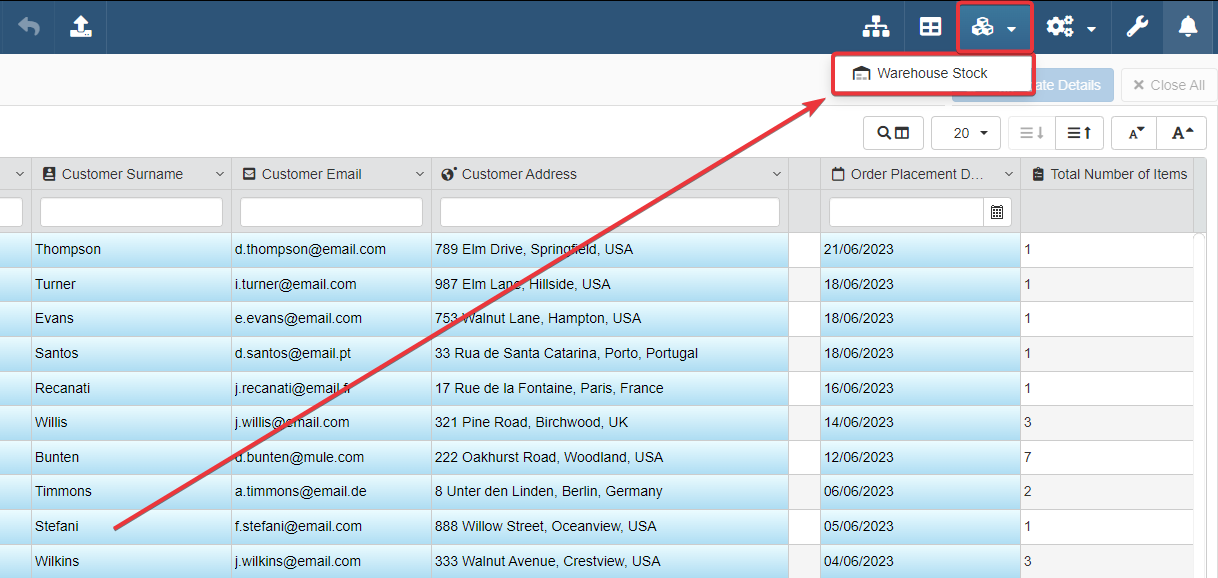The image size is (1218, 578).
Task: Expand Customer Email column header menu
Action: (x=420, y=174)
